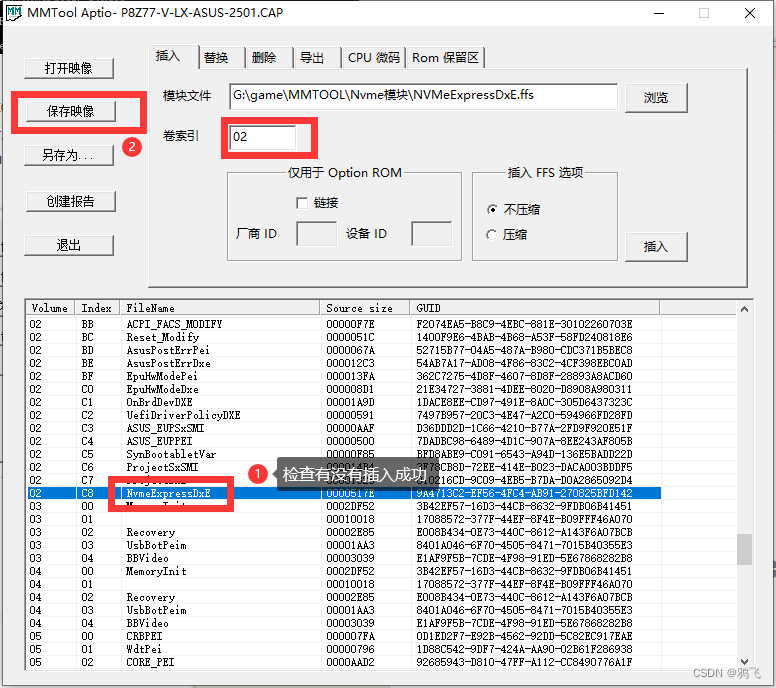
Task: Click the 保存映像 button
Action: point(71,111)
